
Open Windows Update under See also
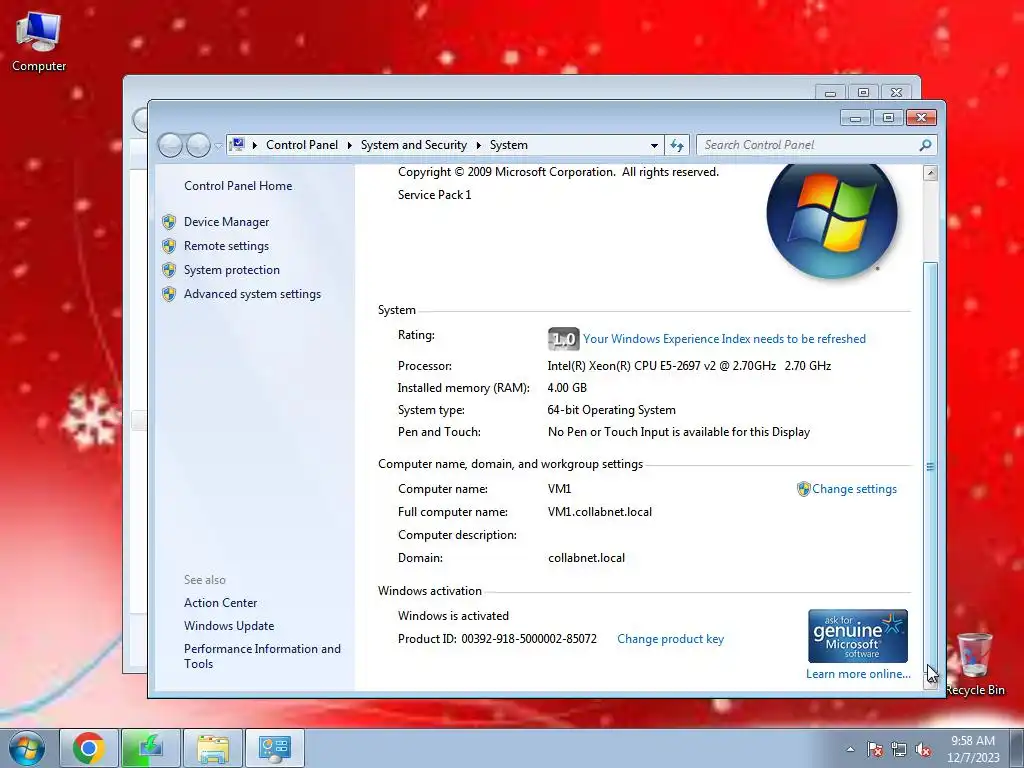click(229, 626)
